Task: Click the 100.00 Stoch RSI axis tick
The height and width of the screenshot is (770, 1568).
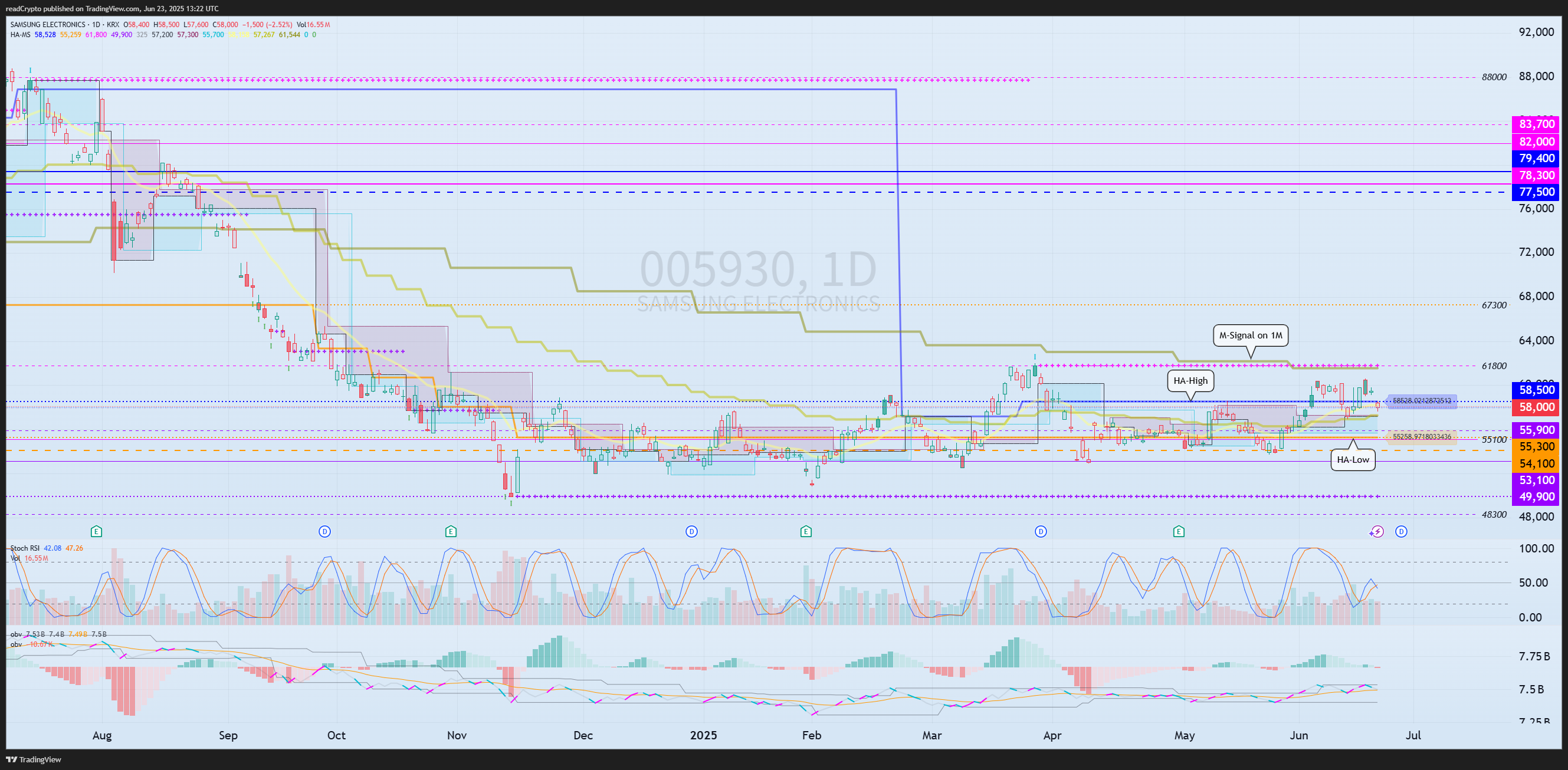Action: click(x=1536, y=548)
